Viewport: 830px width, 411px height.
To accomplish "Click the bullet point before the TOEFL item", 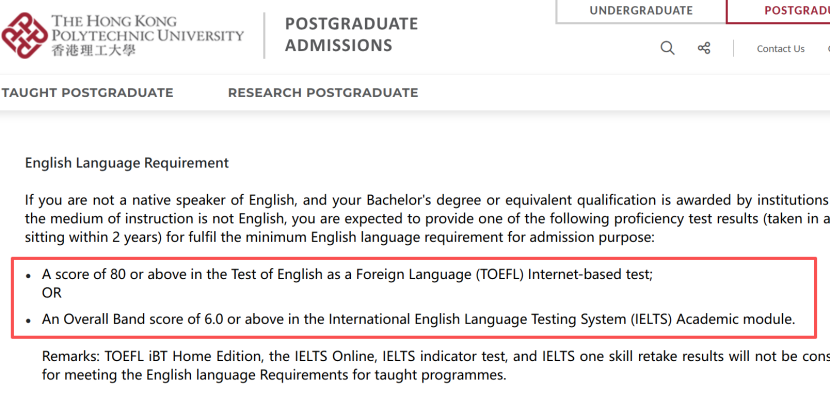I will pyautogui.click(x=28, y=276).
